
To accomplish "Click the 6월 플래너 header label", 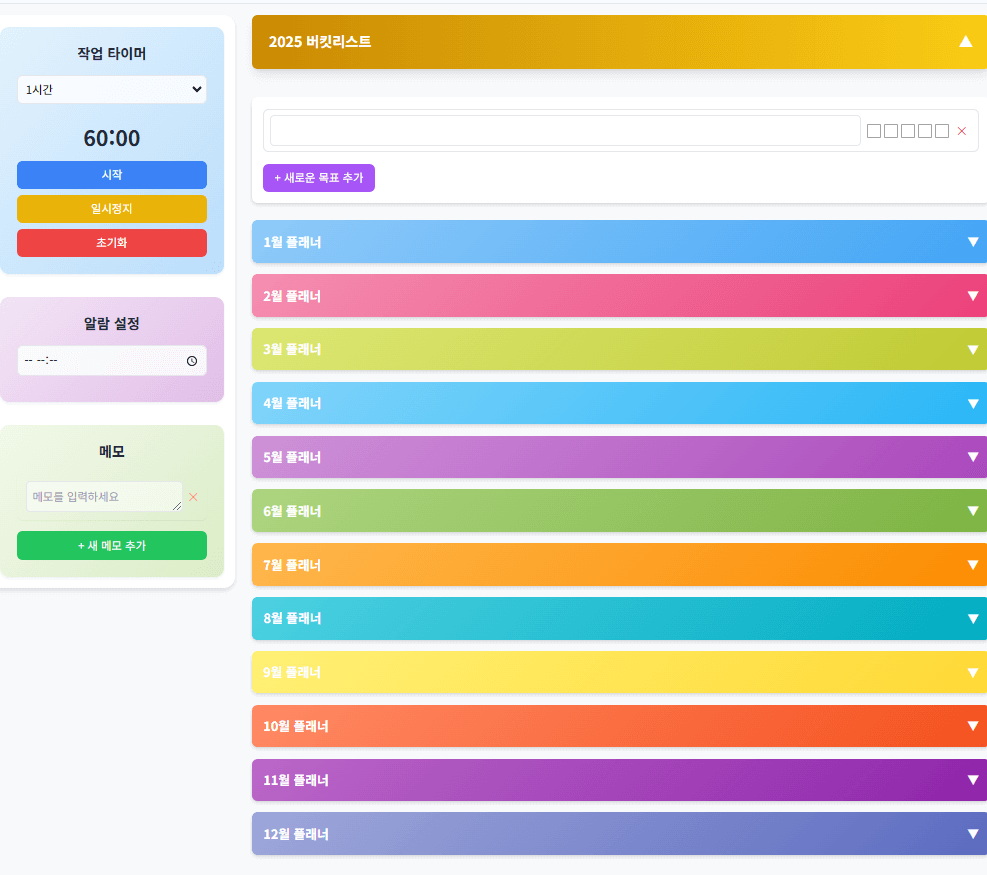I will point(292,511).
